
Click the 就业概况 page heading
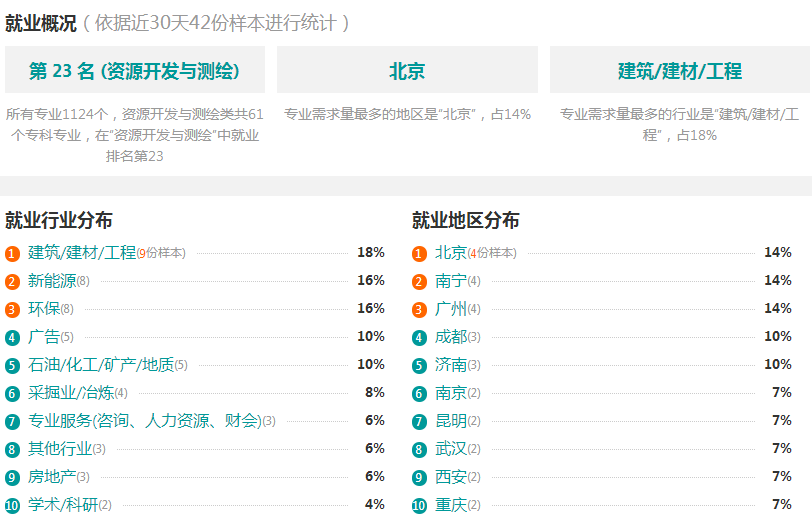[40, 23]
